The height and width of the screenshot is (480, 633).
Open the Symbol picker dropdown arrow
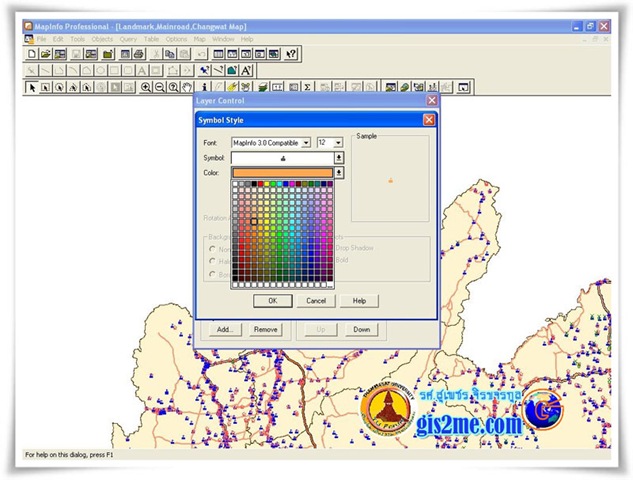339,158
